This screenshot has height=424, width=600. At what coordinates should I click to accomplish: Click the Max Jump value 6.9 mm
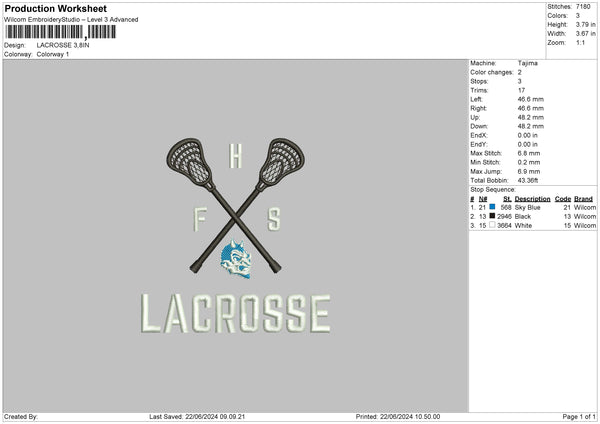click(529, 171)
